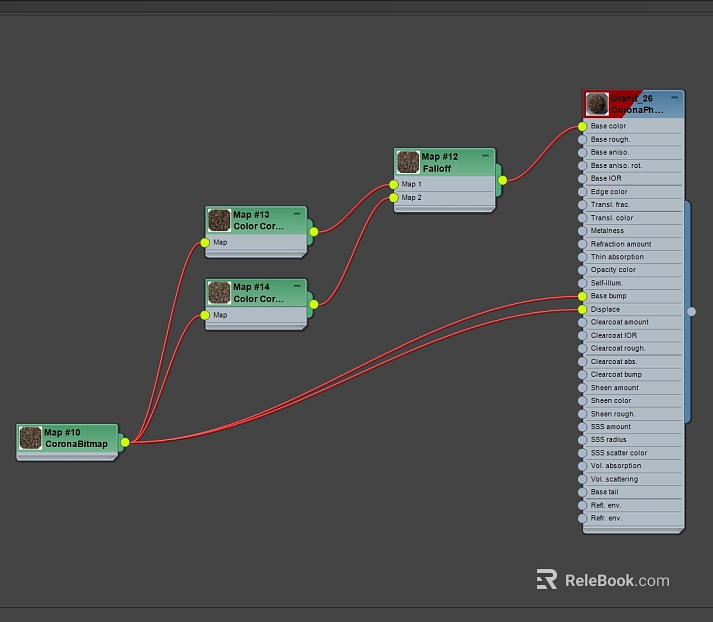Collapse the Map #13 Color Correction node

[x=297, y=213]
